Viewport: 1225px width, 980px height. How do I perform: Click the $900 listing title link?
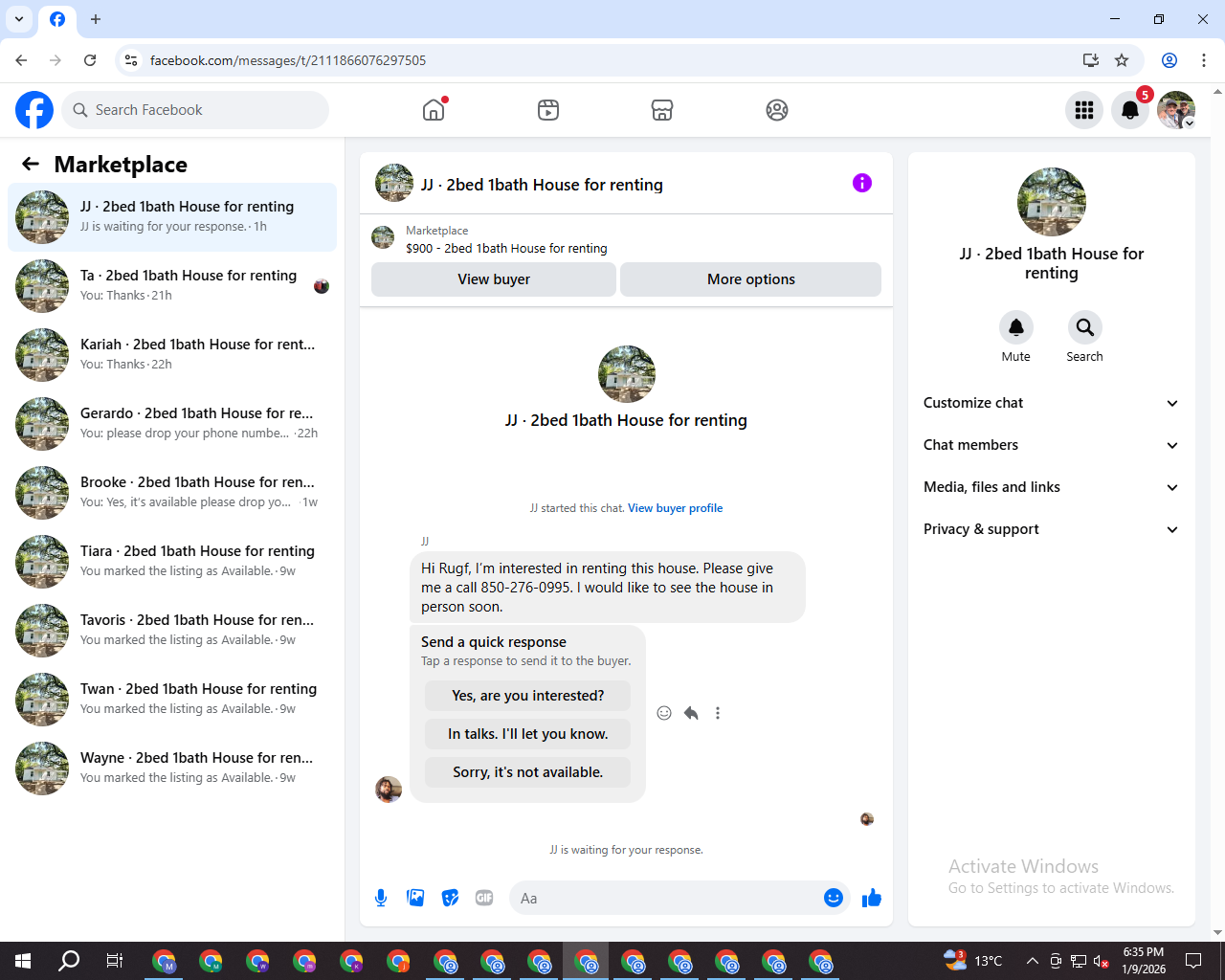[506, 248]
